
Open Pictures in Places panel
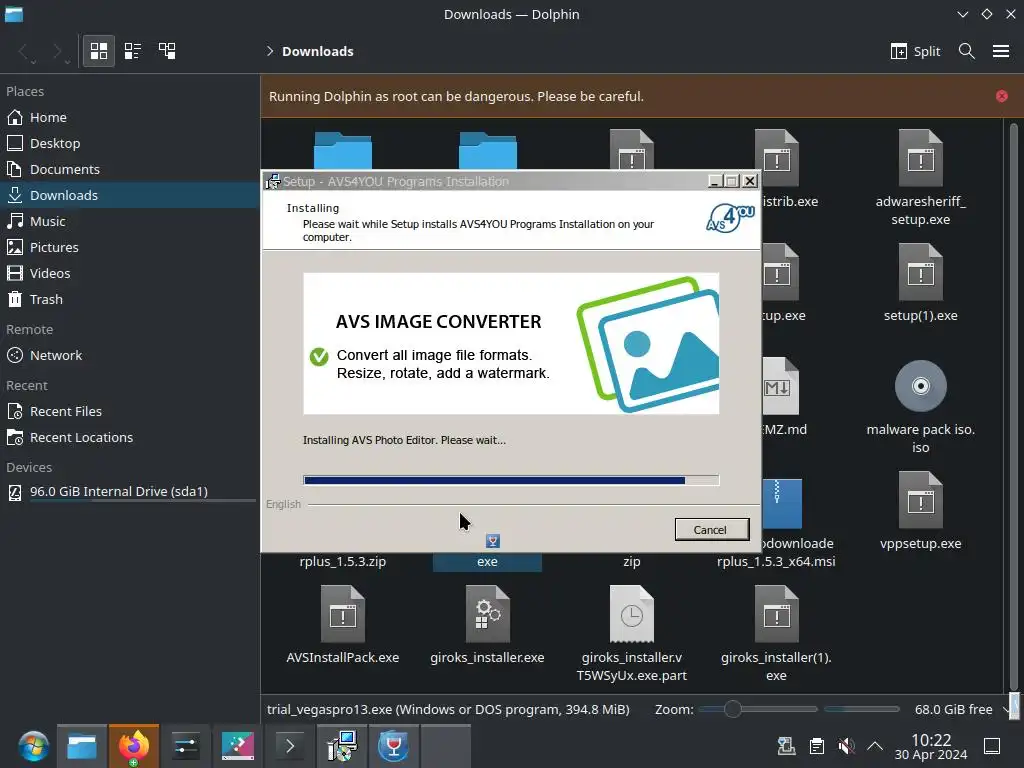(130, 248)
